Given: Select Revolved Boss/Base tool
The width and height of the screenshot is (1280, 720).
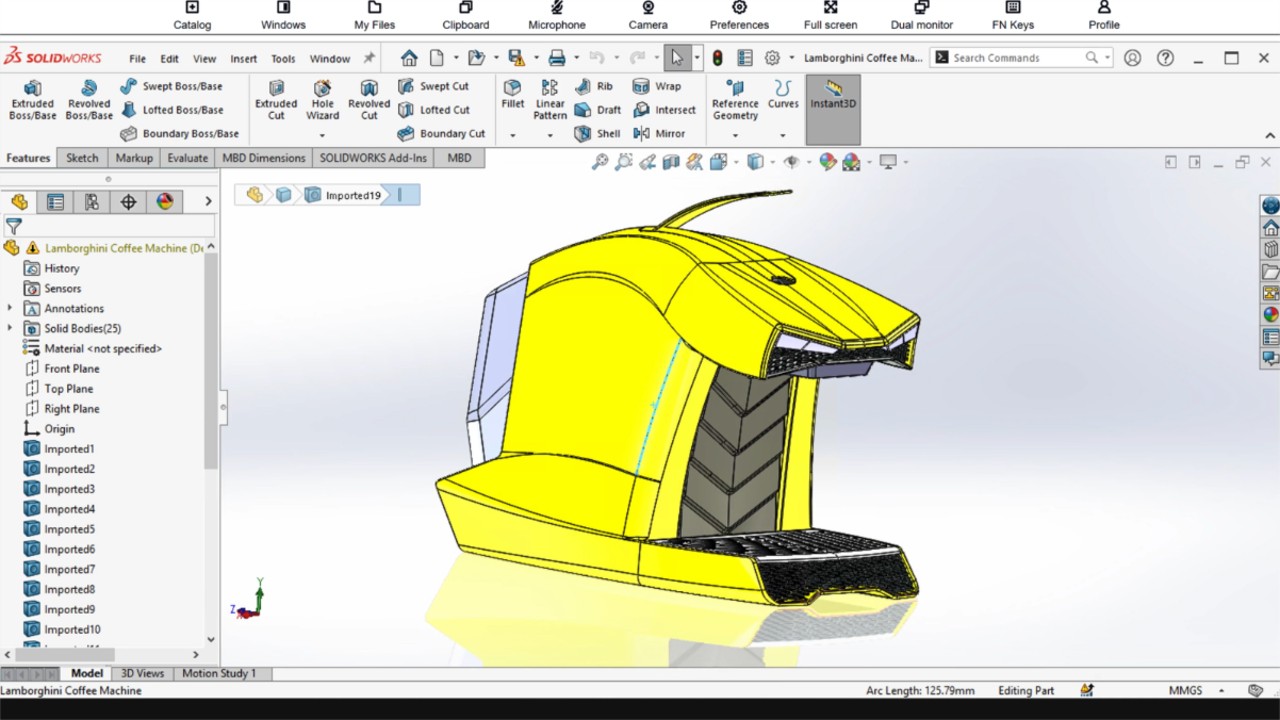Looking at the screenshot, I should [x=89, y=100].
